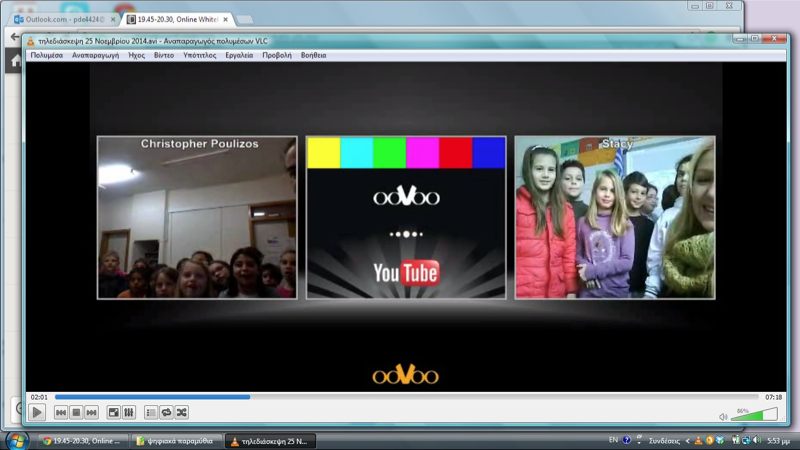The image size is (800, 450).
Task: Click the VLC cone tray icon
Action: click(x=698, y=441)
